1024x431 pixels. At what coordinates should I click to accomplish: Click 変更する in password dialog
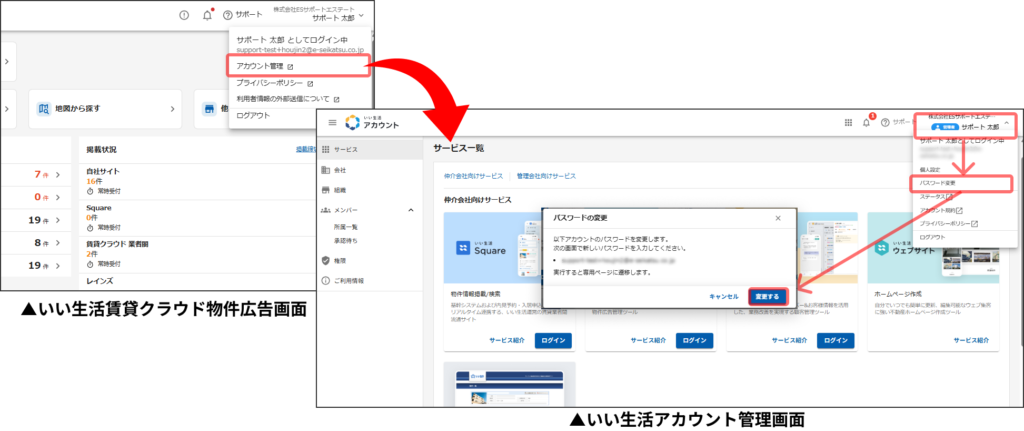[x=767, y=296]
